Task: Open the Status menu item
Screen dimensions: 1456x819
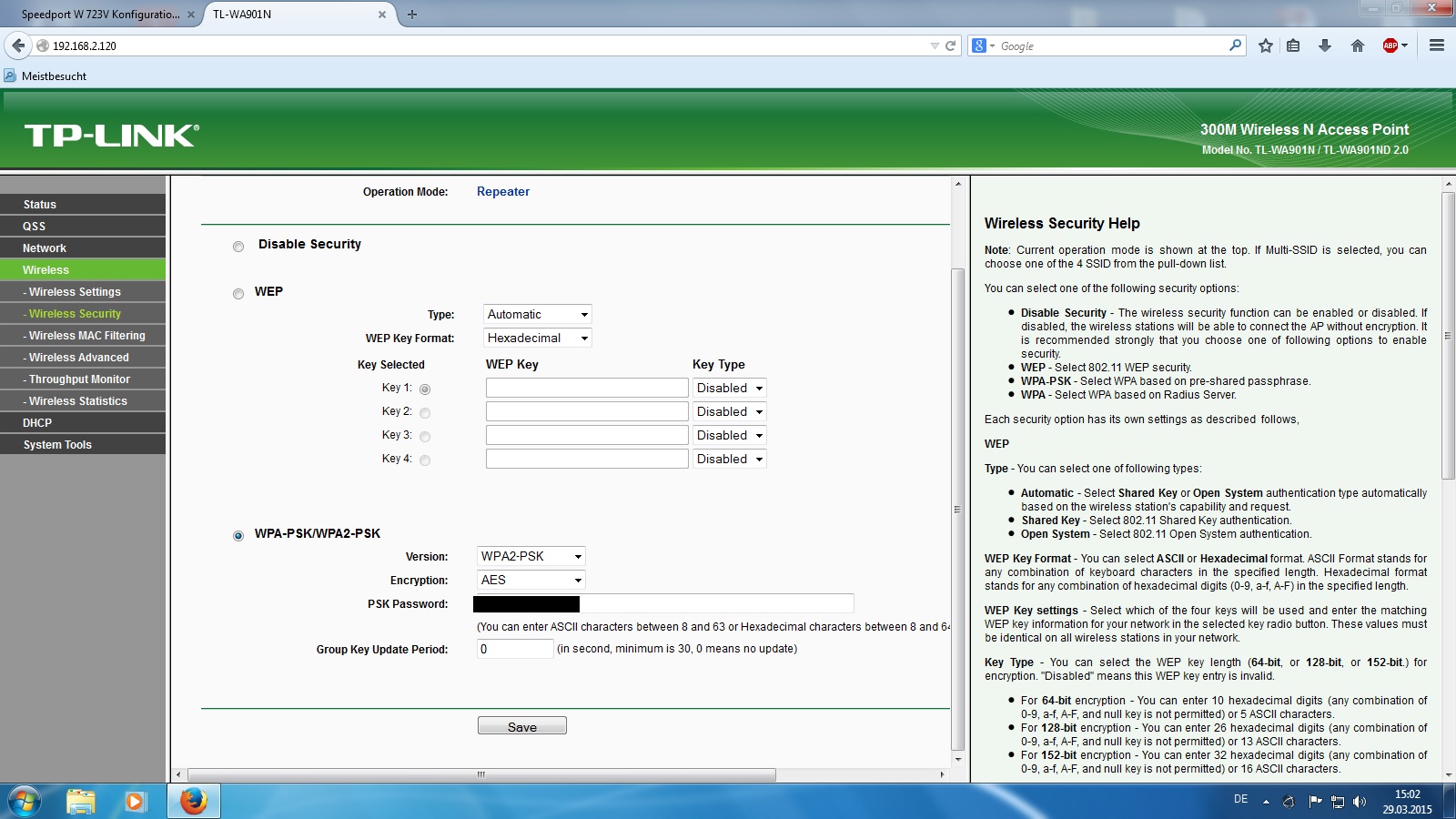Action: [x=83, y=205]
